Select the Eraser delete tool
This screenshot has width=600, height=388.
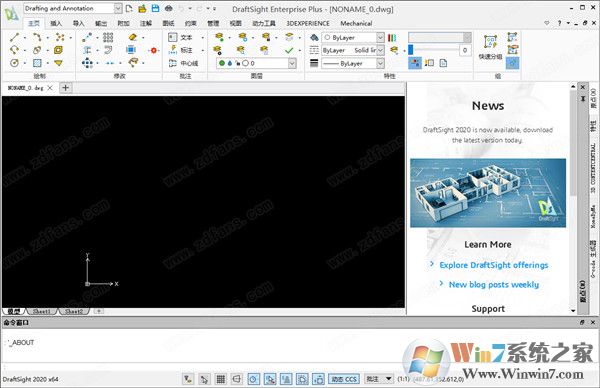click(132, 37)
